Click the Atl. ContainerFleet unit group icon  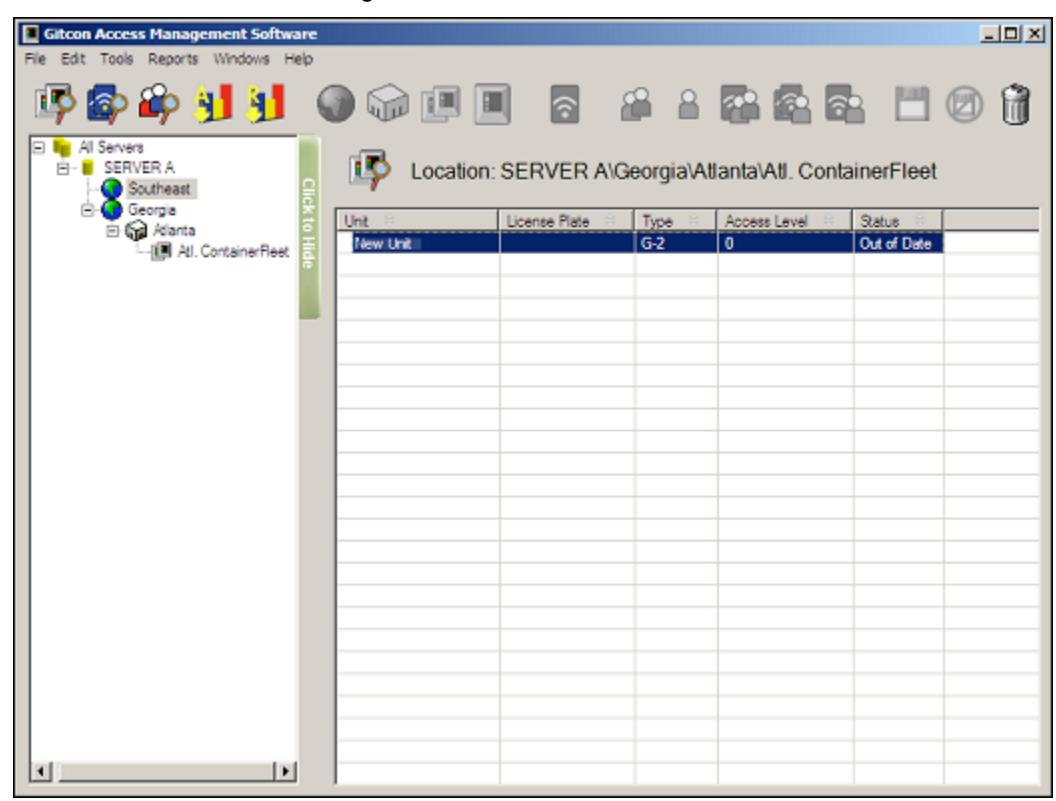[x=161, y=252]
